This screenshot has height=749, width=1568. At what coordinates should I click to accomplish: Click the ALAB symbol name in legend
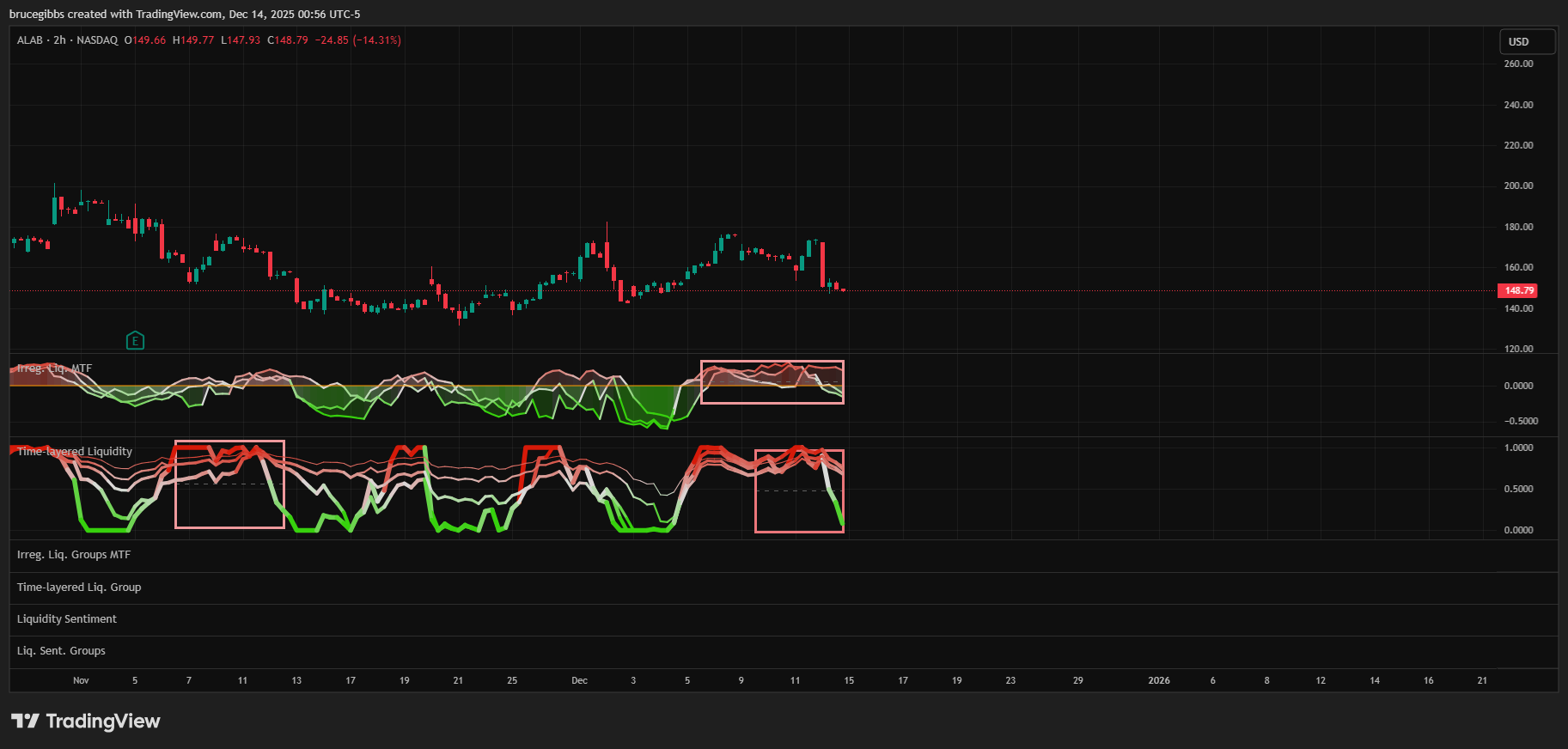click(29, 40)
